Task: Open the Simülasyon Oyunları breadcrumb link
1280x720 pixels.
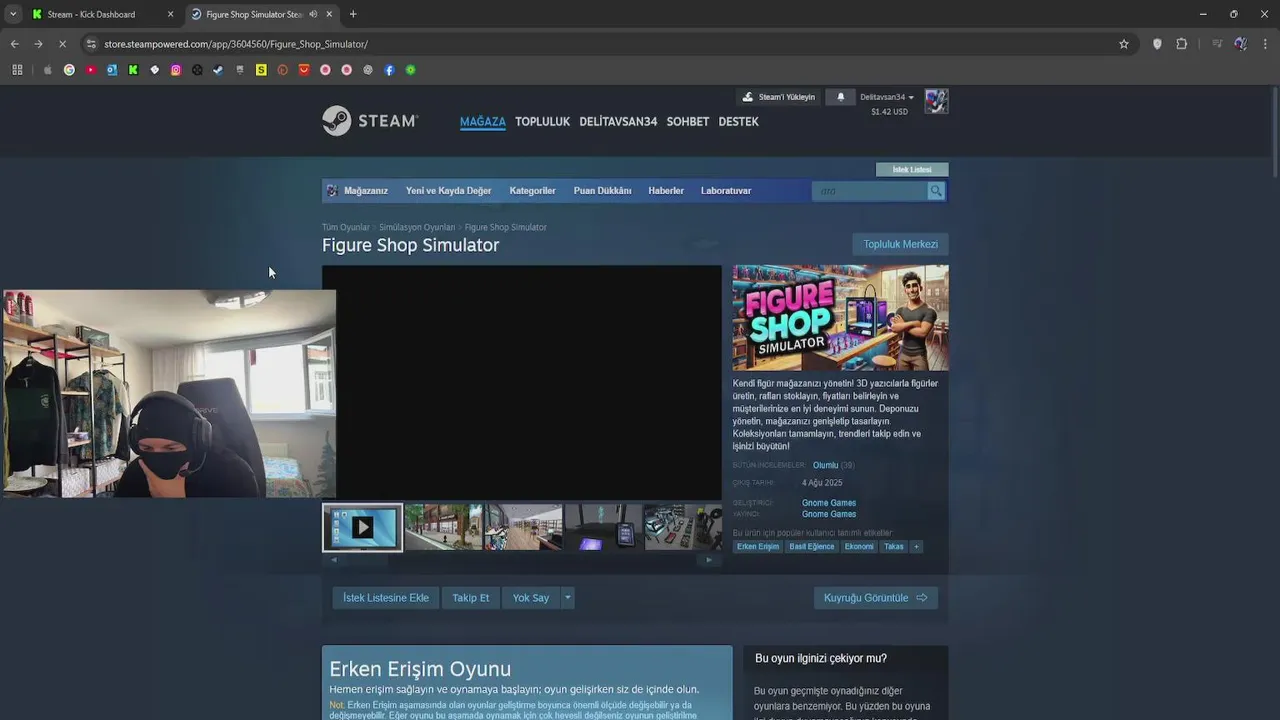Action: point(417,227)
